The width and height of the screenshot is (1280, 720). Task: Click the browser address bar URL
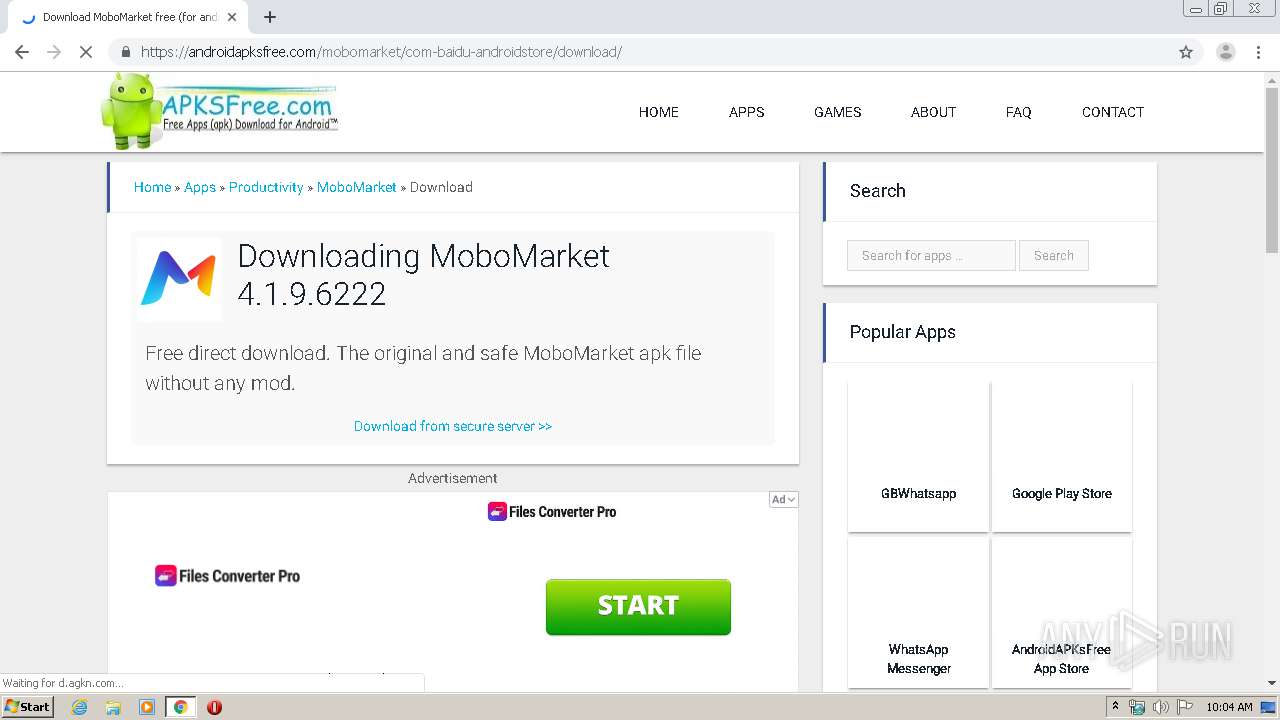tap(381, 52)
